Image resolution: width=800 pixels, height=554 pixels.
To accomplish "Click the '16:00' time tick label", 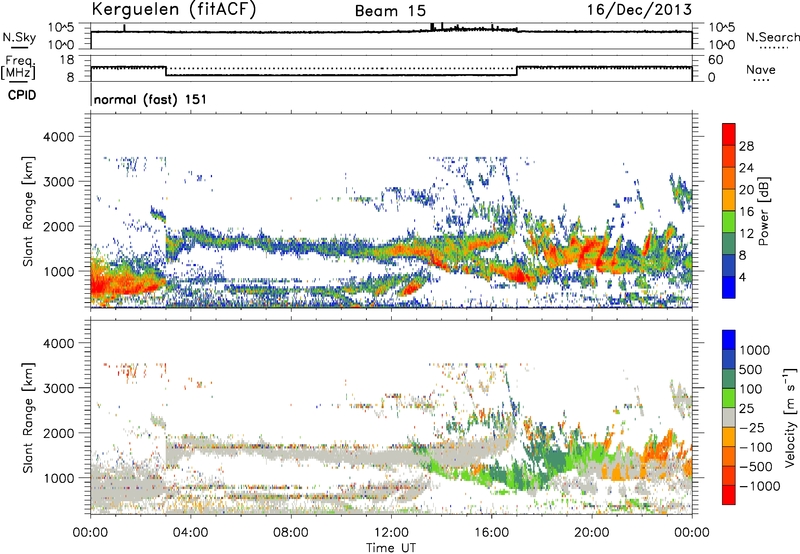I will point(491,533).
